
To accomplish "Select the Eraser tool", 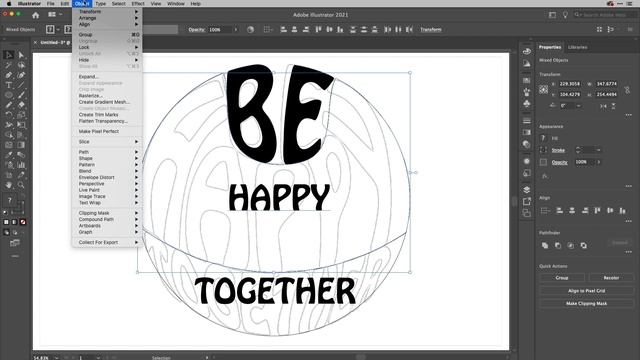I will click(x=21, y=105).
